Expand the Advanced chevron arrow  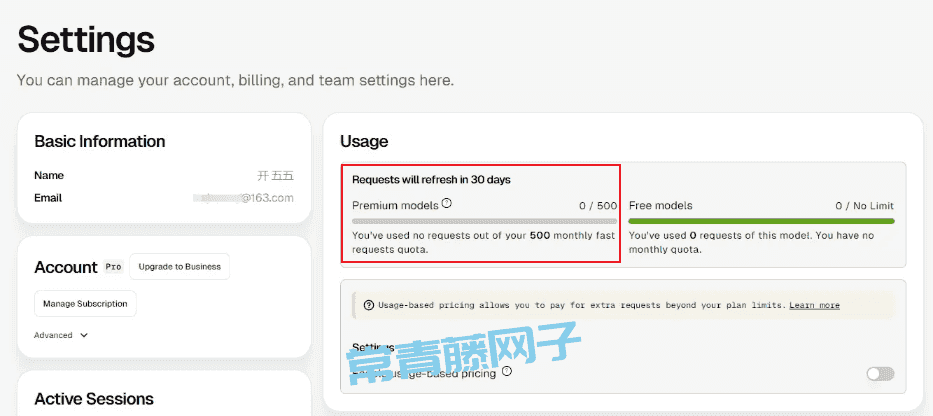point(84,335)
